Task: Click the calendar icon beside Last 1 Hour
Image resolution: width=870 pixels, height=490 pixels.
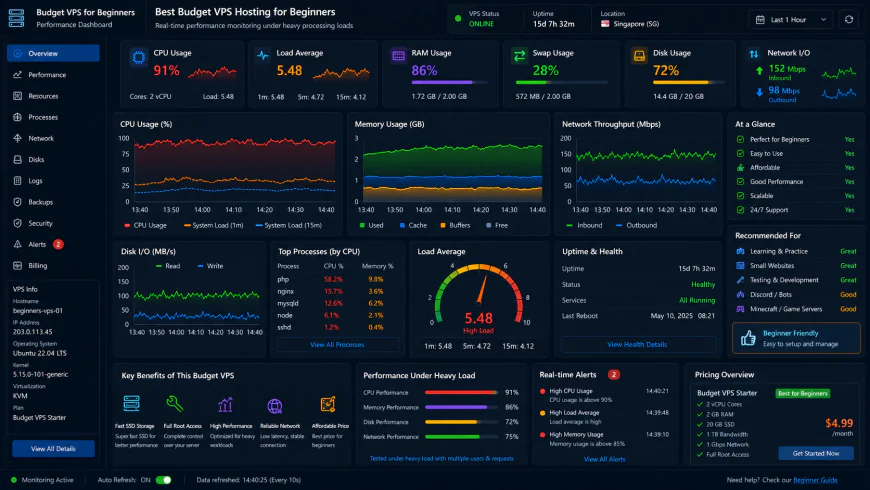Action: [x=760, y=19]
